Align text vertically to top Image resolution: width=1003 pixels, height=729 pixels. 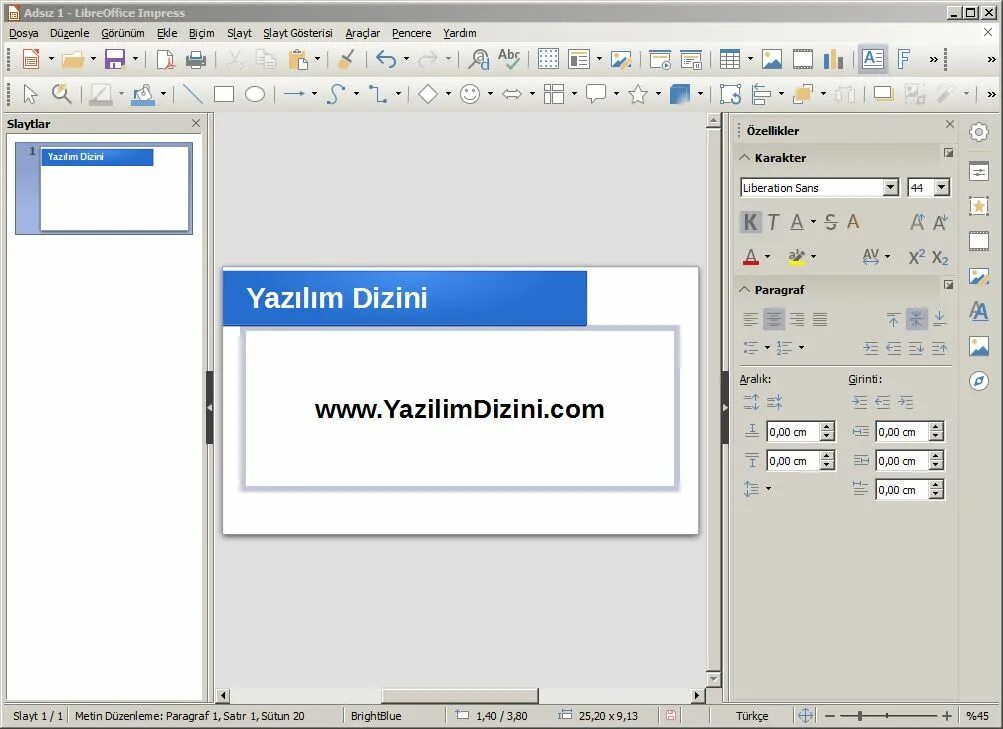pyautogui.click(x=893, y=319)
